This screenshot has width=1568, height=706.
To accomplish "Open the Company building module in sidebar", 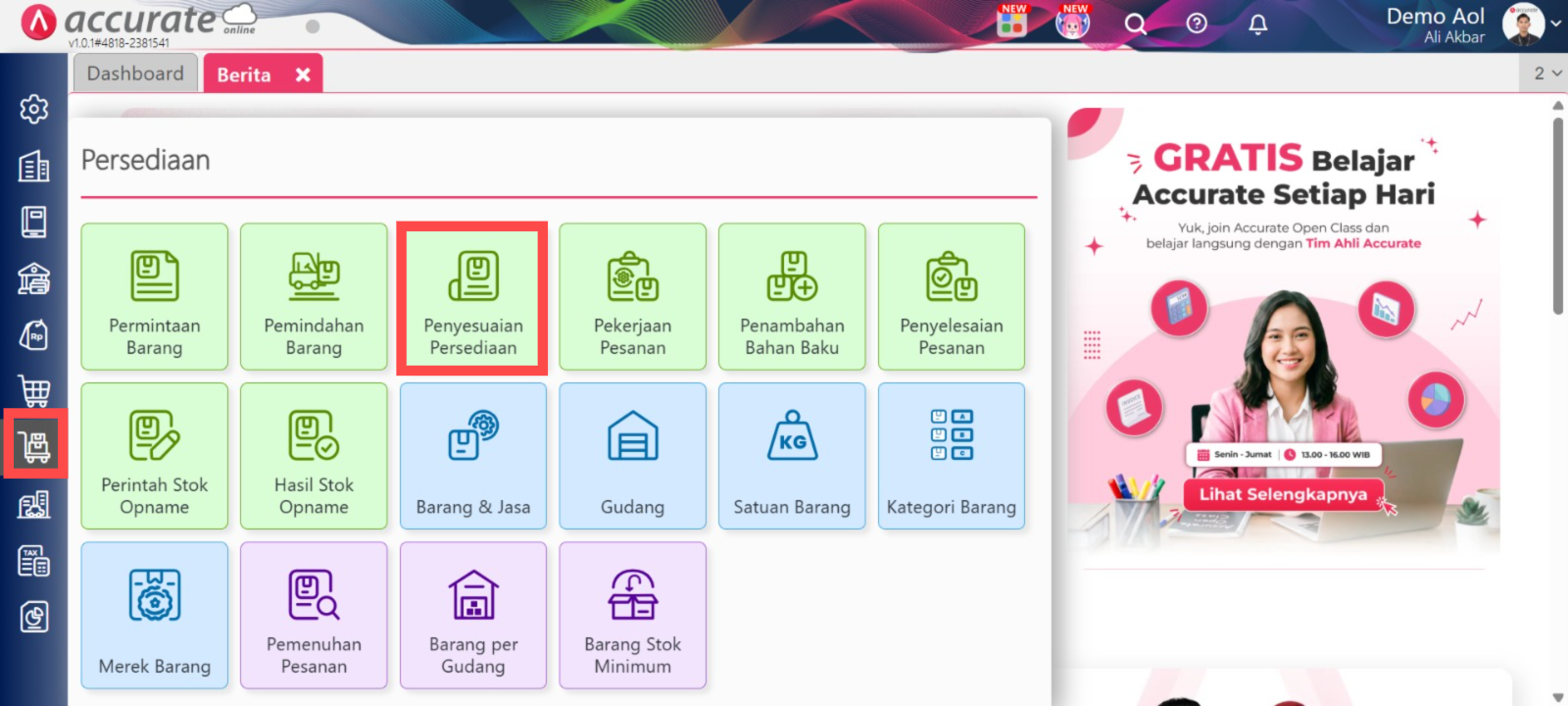I will pos(34,166).
